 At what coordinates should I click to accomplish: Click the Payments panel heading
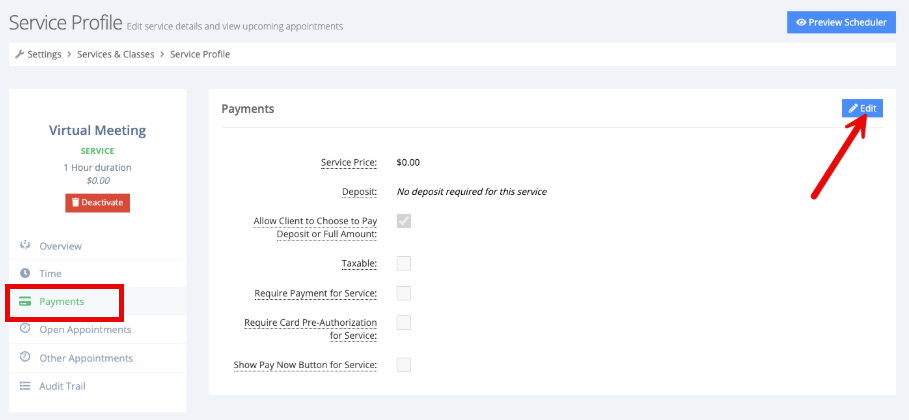click(x=248, y=108)
